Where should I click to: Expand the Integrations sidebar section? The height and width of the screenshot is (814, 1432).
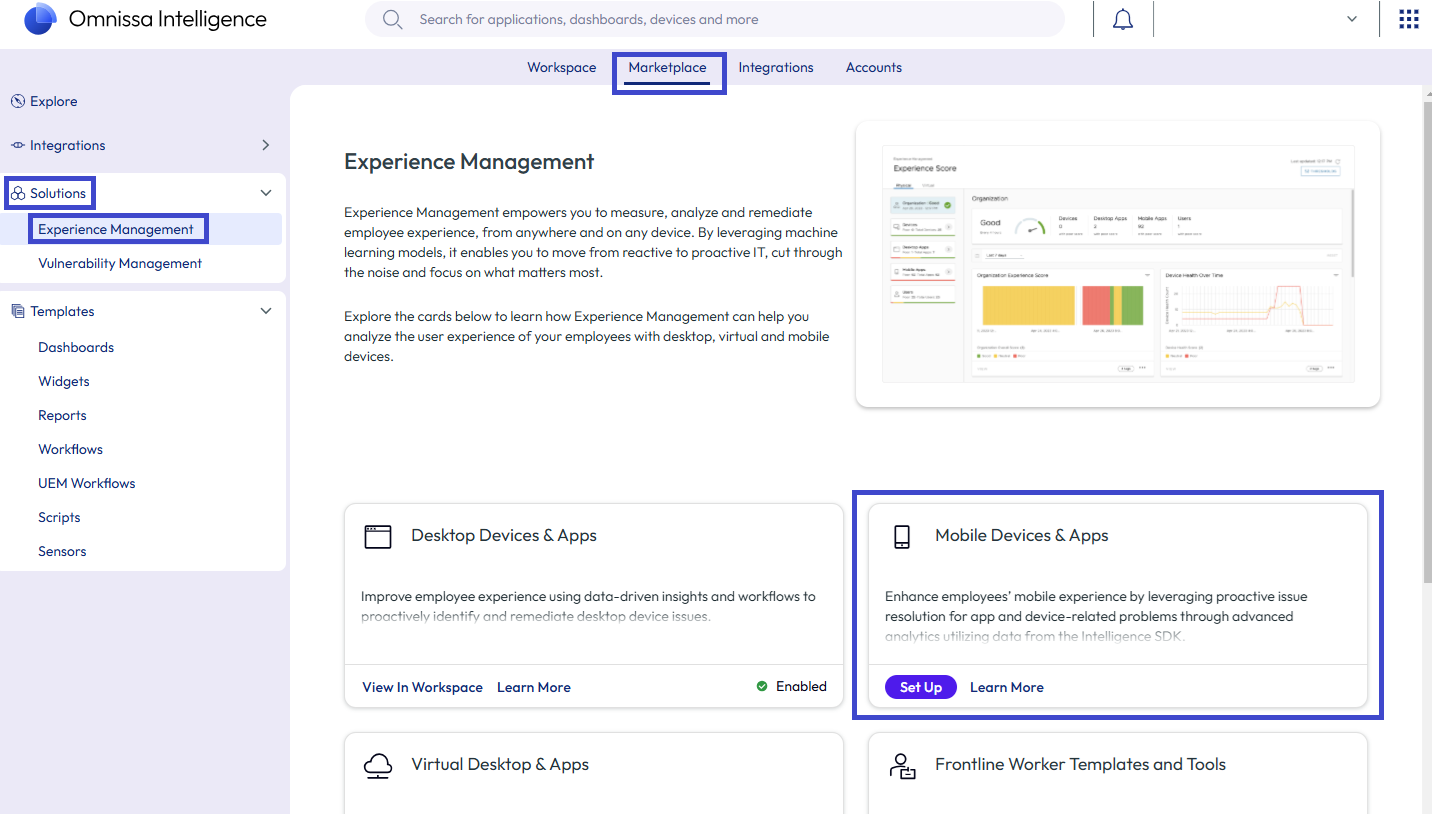[x=266, y=145]
